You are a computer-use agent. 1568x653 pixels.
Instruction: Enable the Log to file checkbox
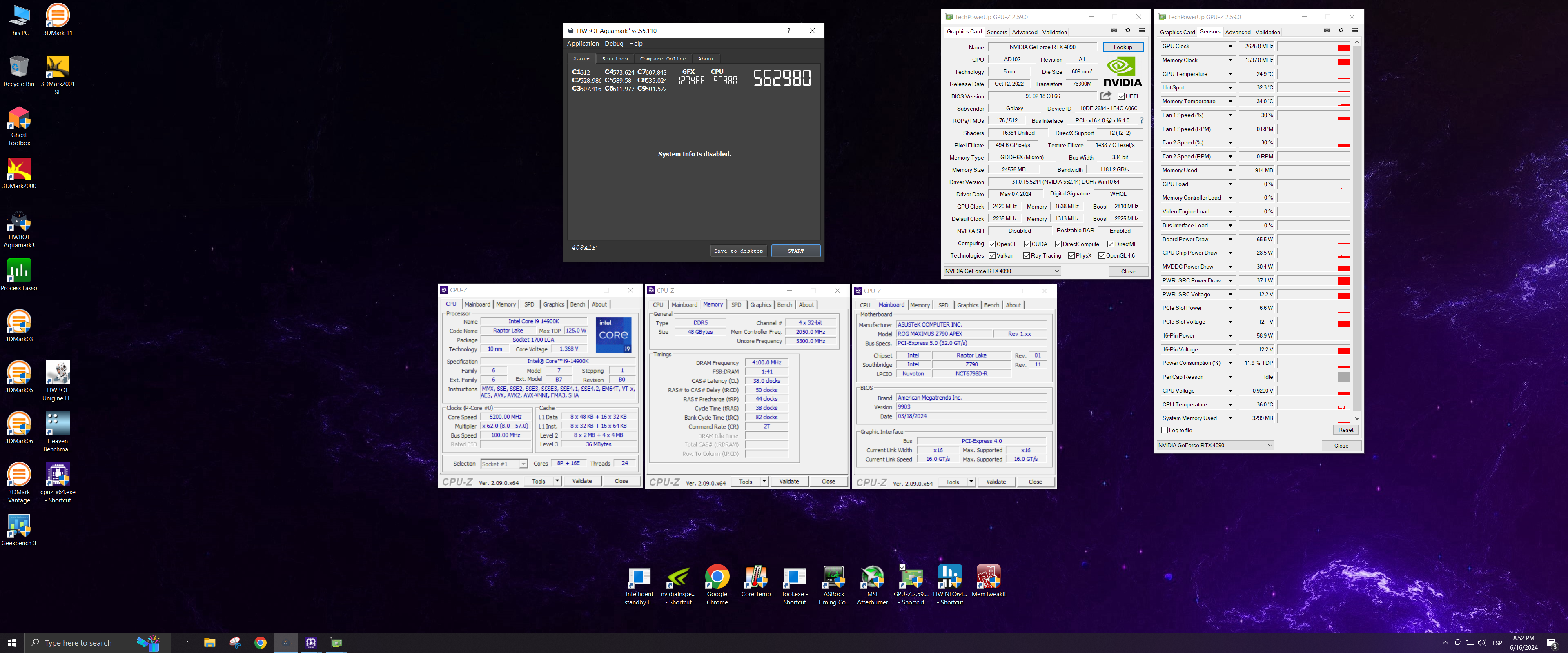tap(1165, 430)
